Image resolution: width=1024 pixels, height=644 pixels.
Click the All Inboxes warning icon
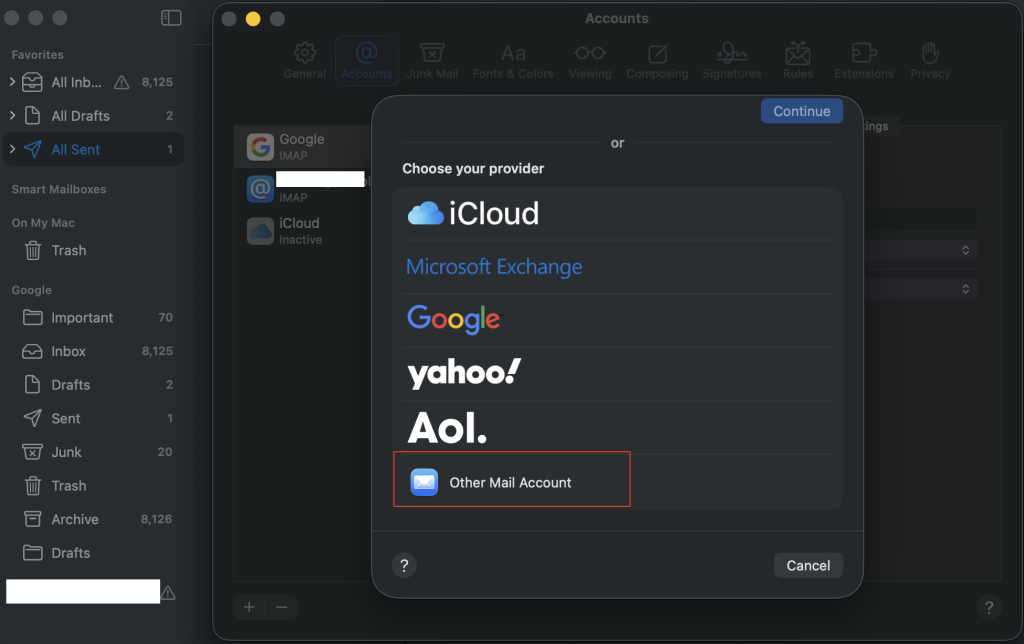tap(121, 82)
